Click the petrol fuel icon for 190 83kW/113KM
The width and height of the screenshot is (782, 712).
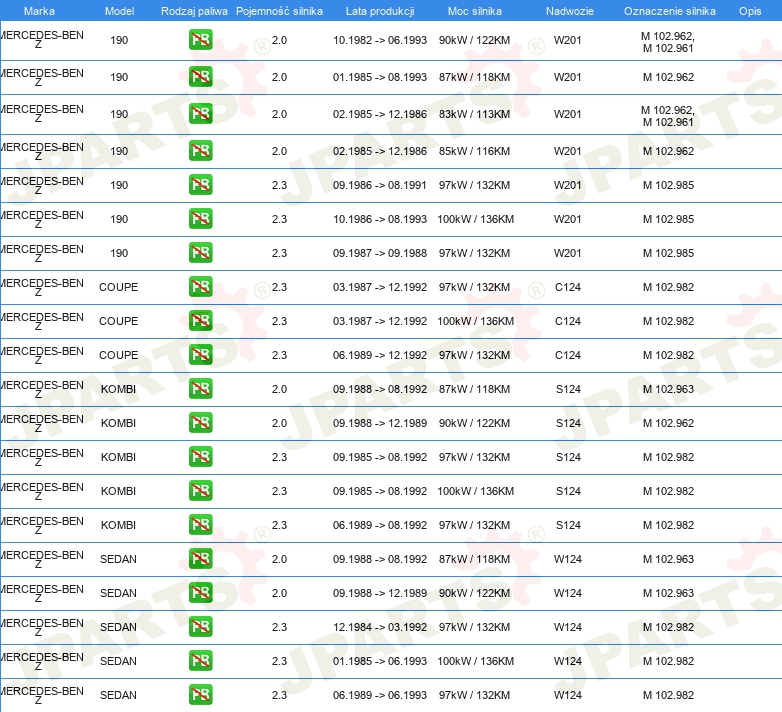click(200, 114)
